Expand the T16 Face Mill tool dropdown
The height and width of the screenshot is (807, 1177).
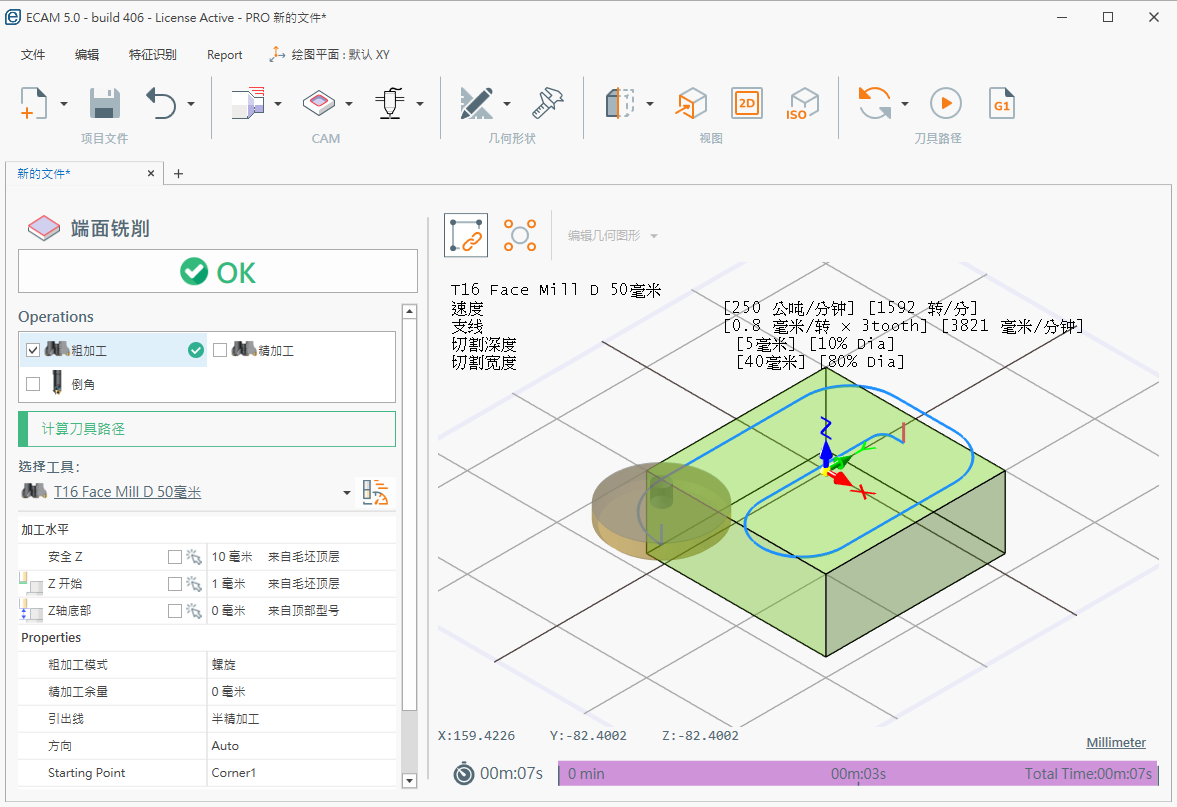(x=347, y=493)
